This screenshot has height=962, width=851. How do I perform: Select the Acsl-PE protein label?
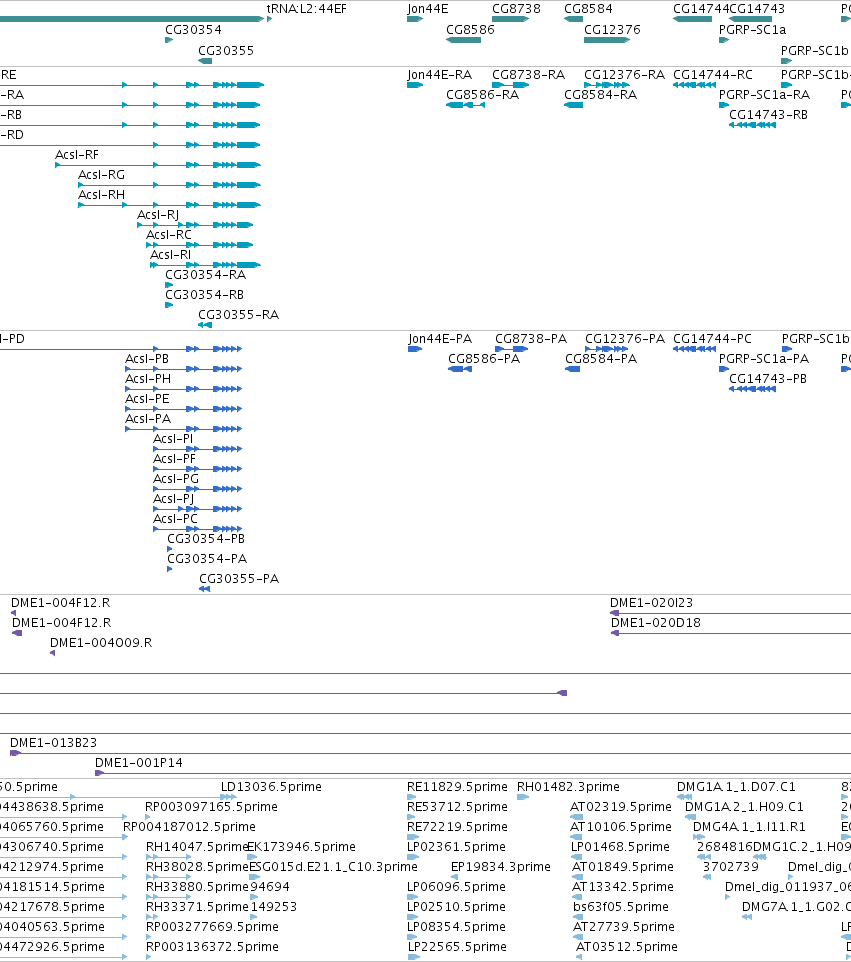147,399
